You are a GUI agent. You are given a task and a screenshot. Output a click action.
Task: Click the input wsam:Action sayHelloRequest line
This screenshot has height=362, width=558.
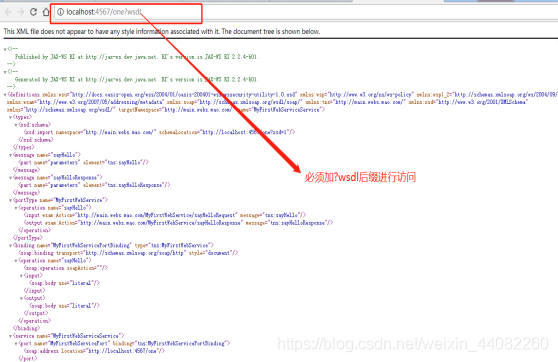pyautogui.click(x=165, y=215)
